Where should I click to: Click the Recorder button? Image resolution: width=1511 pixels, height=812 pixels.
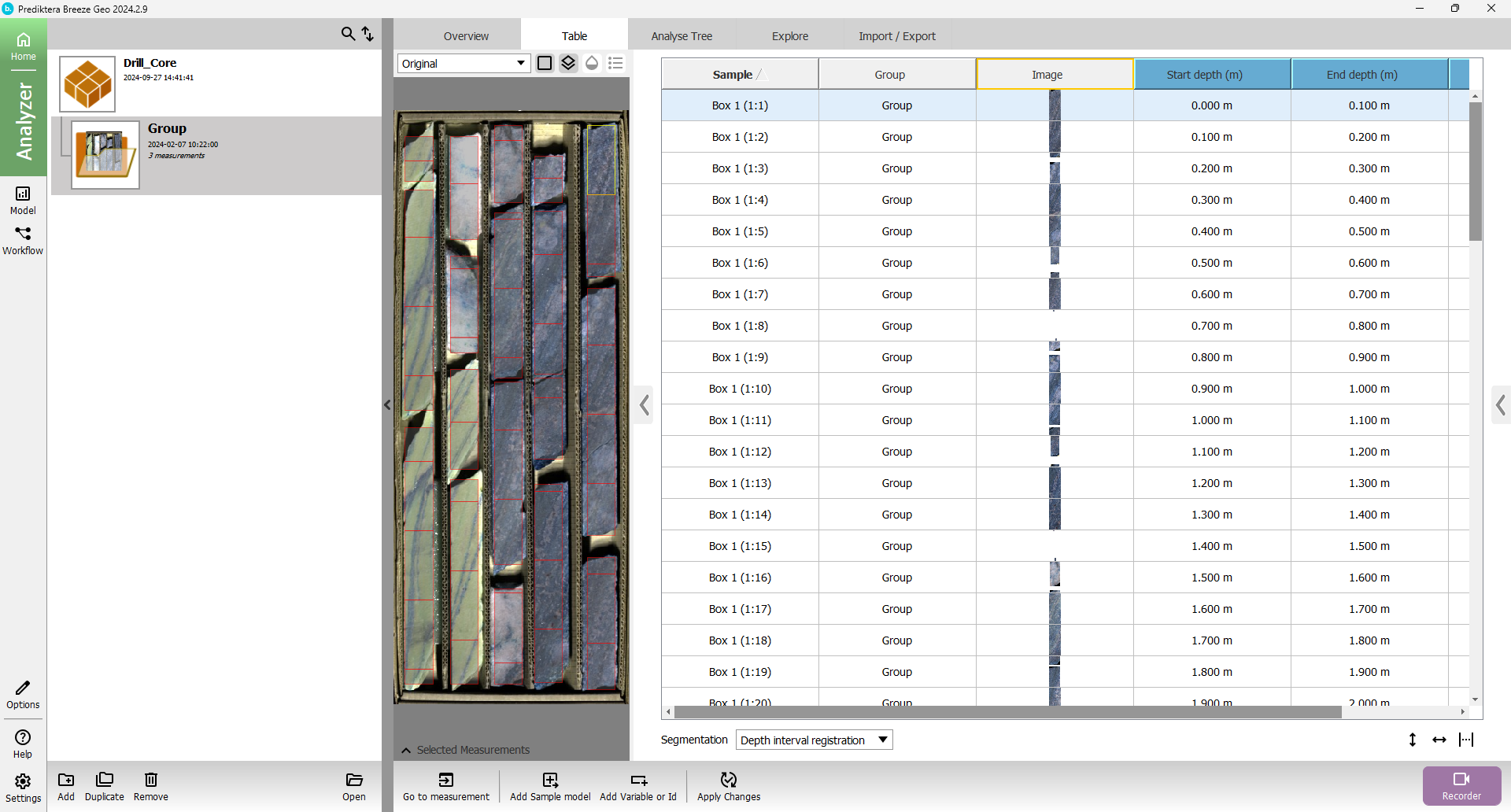[x=1461, y=785]
